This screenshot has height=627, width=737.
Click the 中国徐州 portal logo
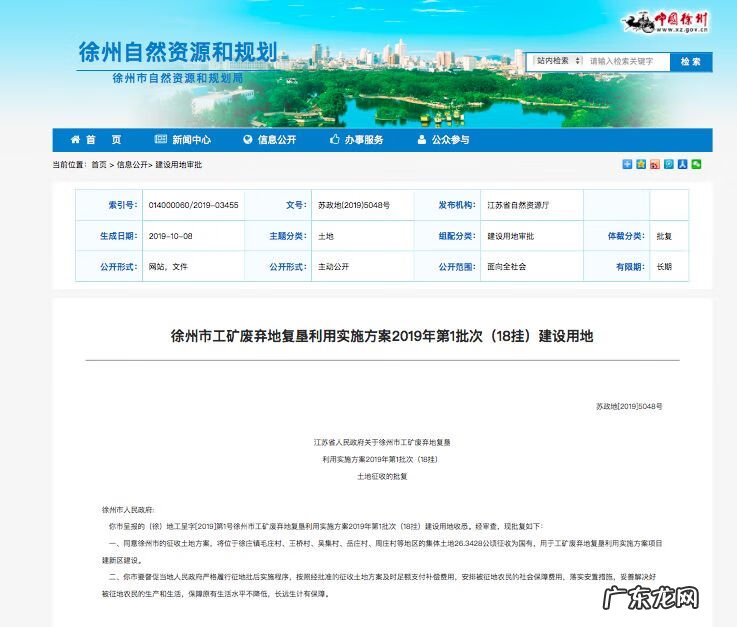(666, 22)
